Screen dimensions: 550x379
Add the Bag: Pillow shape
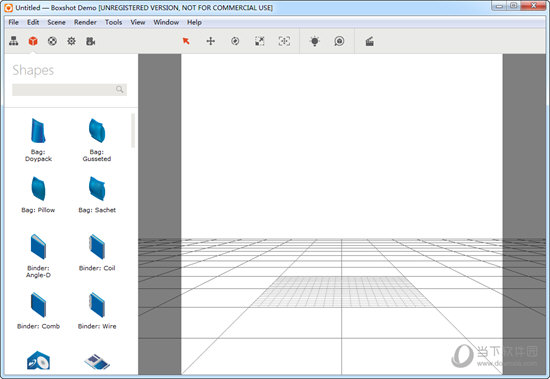click(38, 195)
